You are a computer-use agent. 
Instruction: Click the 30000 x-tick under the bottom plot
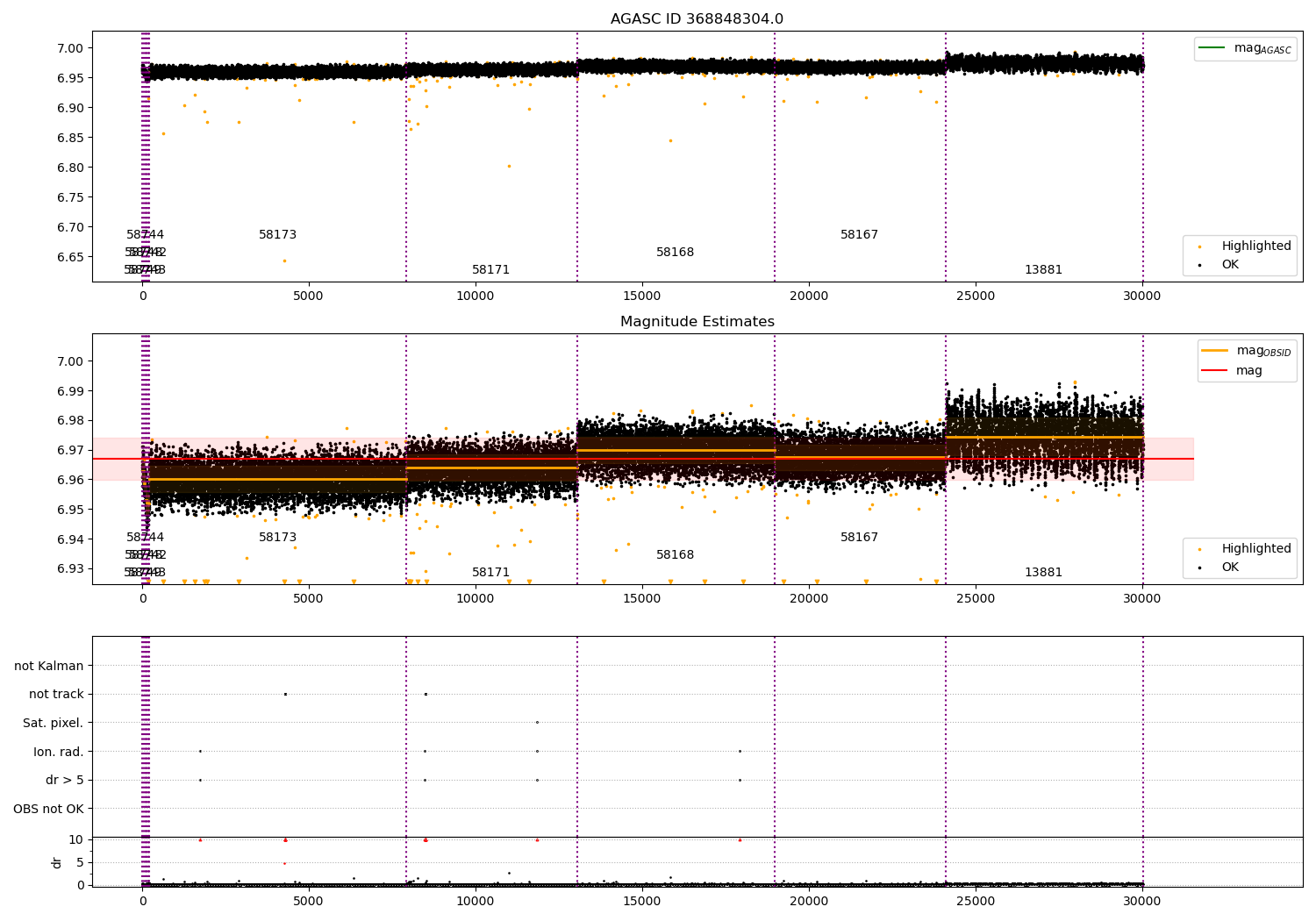pyautogui.click(x=1141, y=902)
